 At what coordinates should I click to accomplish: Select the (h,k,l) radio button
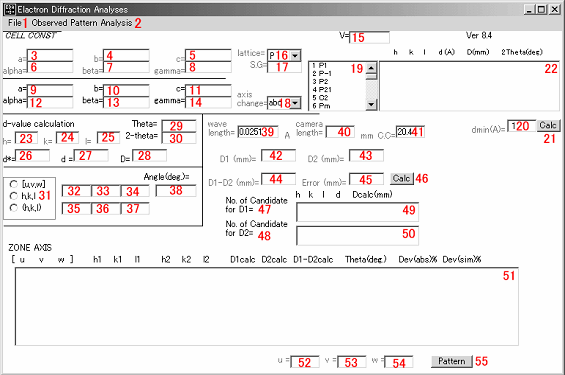tap(14, 208)
